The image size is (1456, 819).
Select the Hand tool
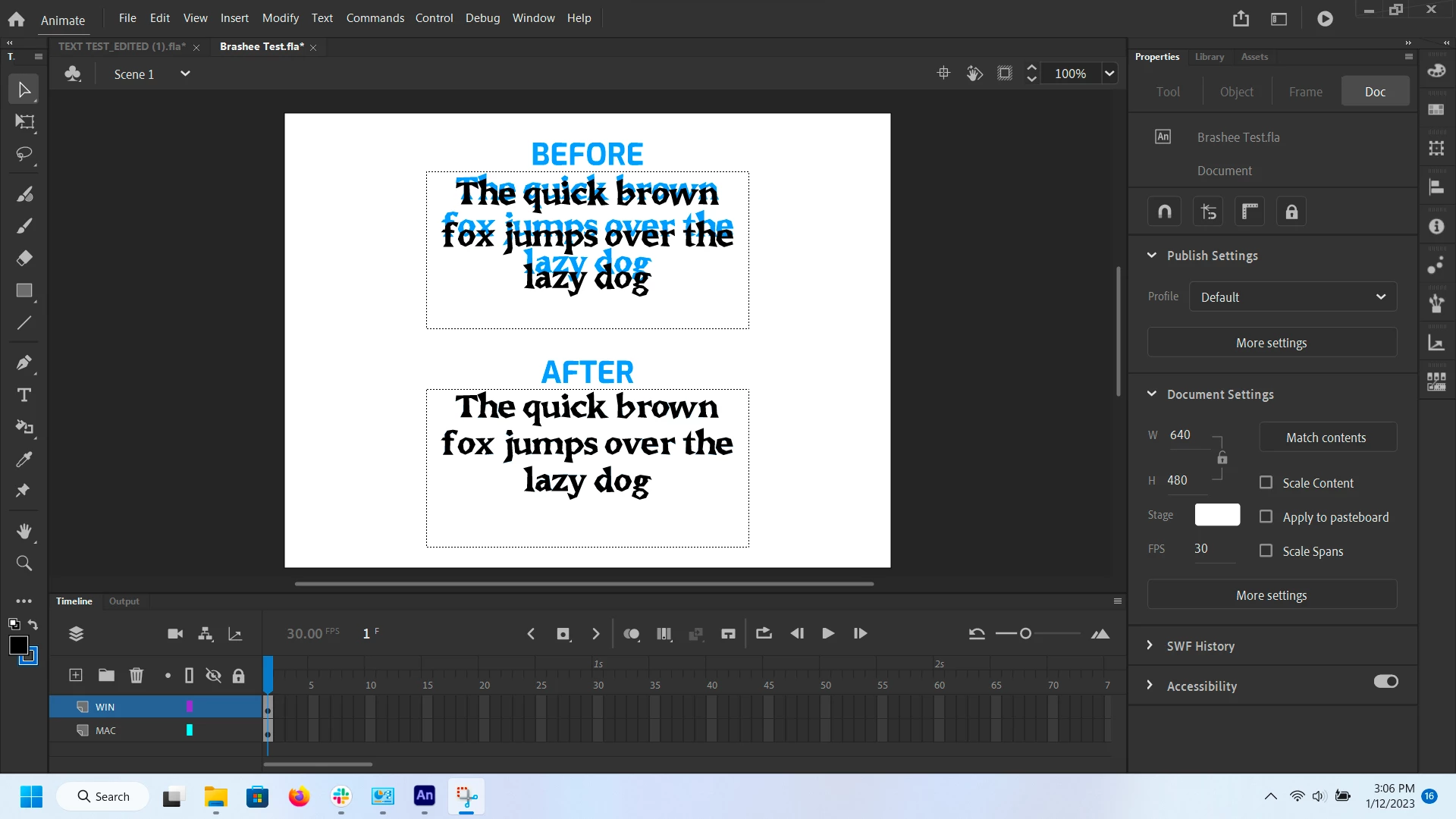click(24, 531)
